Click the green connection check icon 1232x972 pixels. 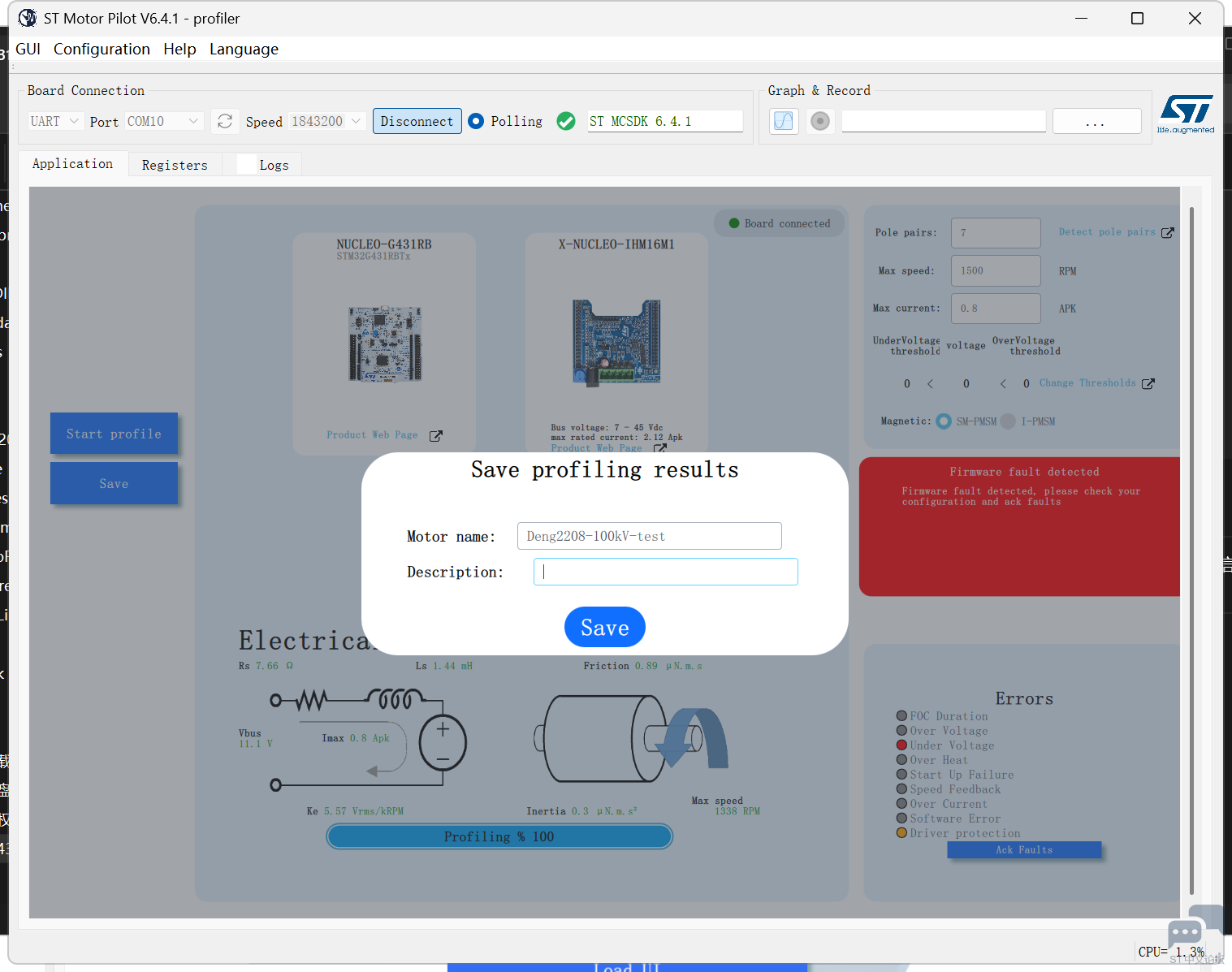566,121
